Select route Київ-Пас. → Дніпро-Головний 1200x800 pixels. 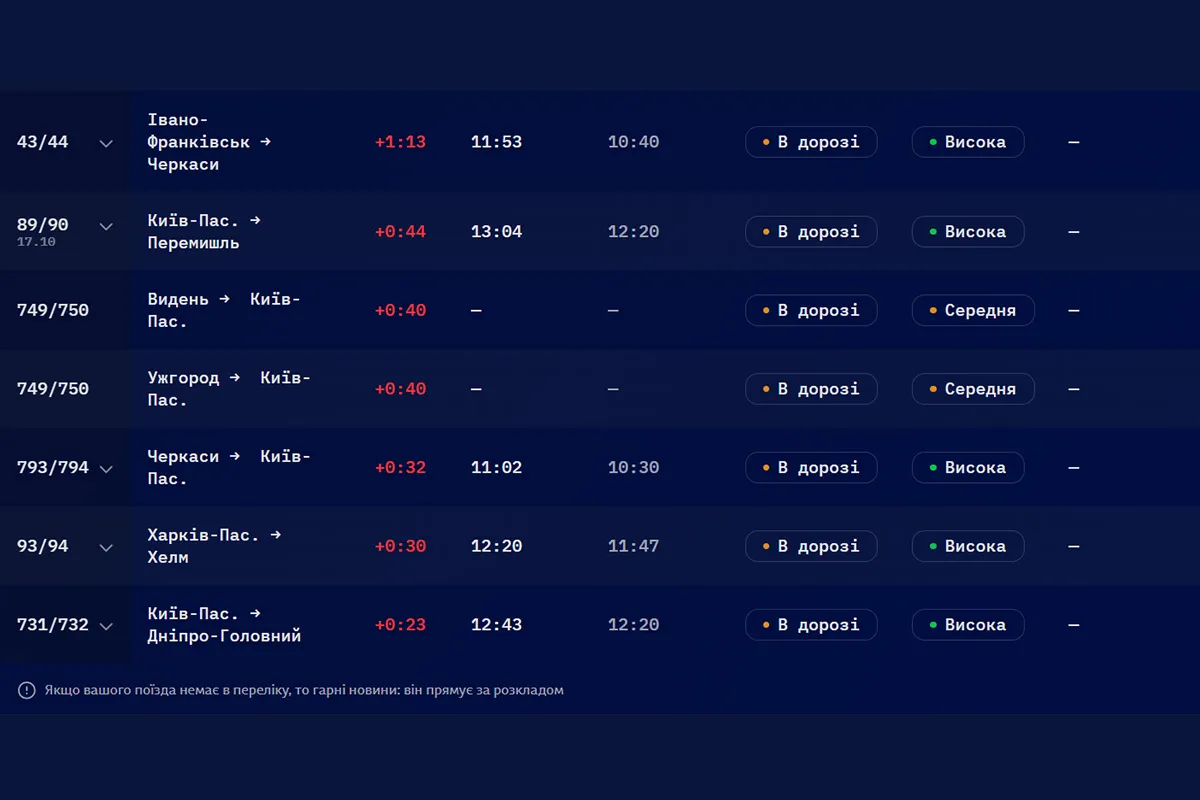coord(224,625)
